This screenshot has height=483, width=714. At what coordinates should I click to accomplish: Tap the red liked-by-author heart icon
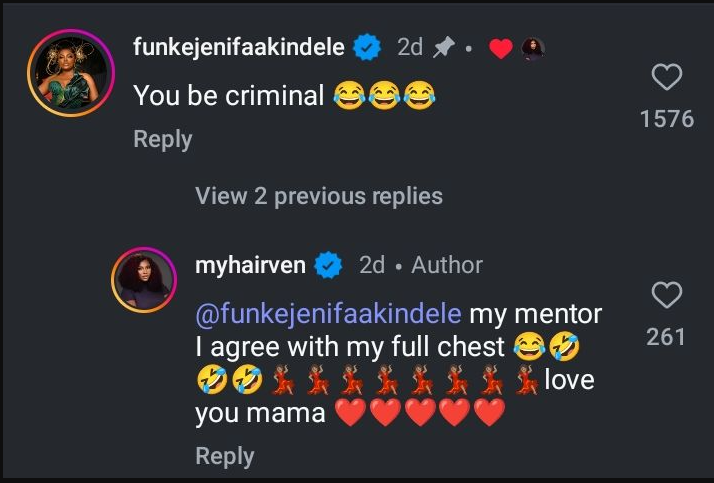(x=501, y=48)
